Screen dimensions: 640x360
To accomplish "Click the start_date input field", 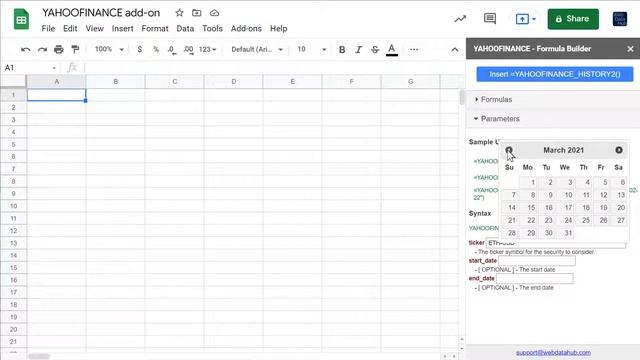I will click(537, 261).
